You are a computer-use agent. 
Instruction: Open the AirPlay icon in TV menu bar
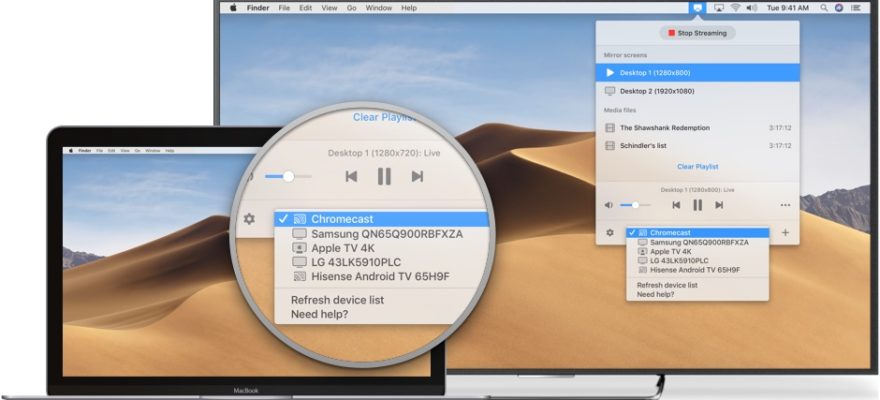[719, 8]
